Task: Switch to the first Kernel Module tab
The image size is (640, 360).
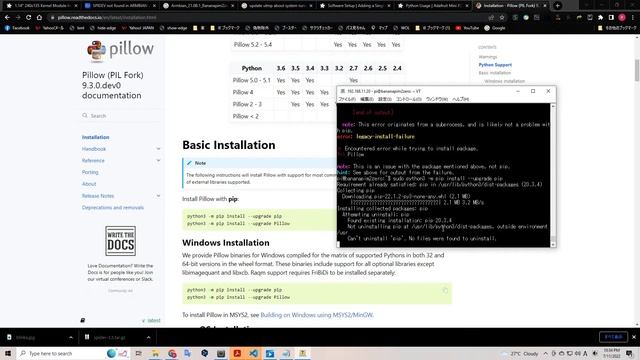Action: coord(41,6)
